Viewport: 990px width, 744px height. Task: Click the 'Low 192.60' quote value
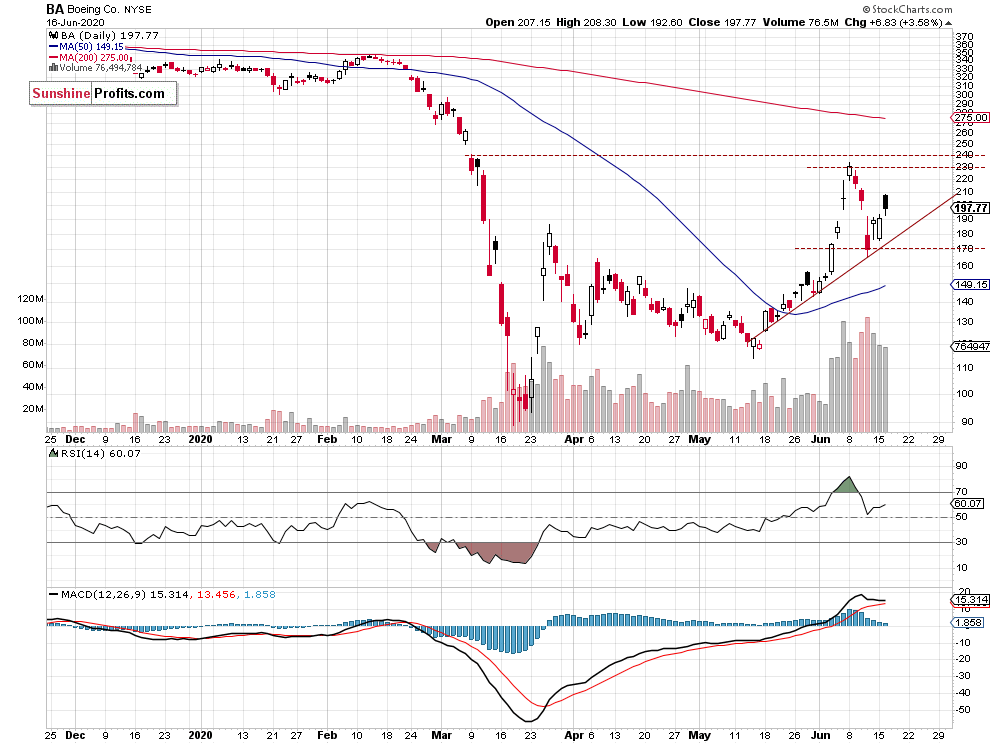[652, 22]
